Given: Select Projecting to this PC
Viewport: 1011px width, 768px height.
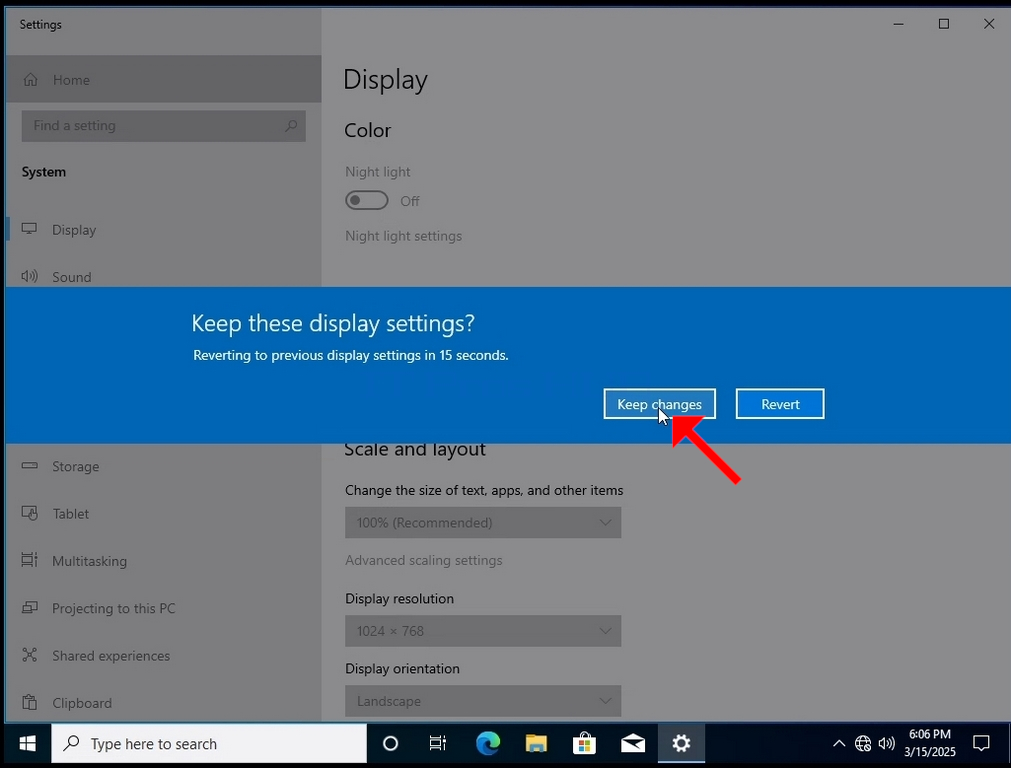Looking at the screenshot, I should [x=163, y=608].
